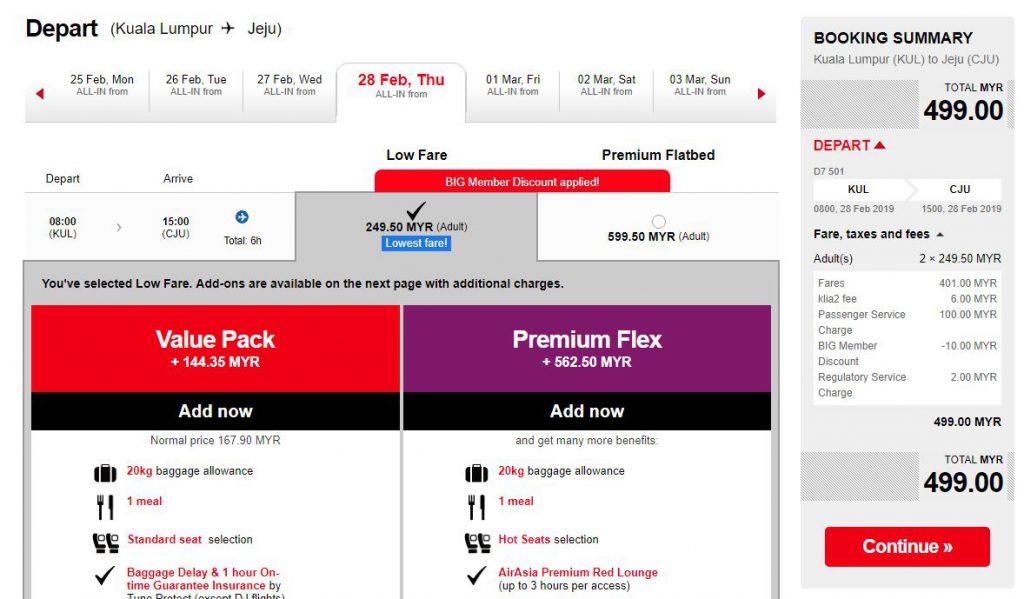Viewport: 1024px width, 599px height.
Task: Choose the 03 Mar, Sun date tab
Action: pos(700,86)
